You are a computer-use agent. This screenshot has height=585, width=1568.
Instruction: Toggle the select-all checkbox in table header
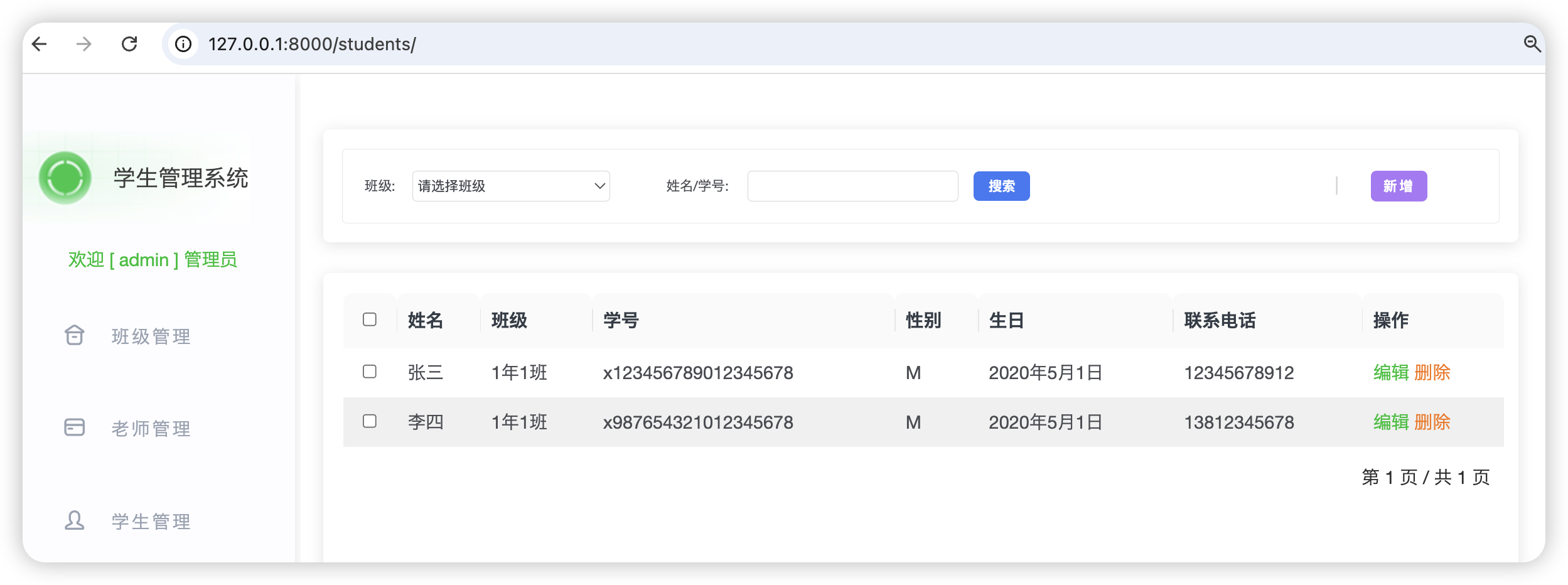pos(370,319)
